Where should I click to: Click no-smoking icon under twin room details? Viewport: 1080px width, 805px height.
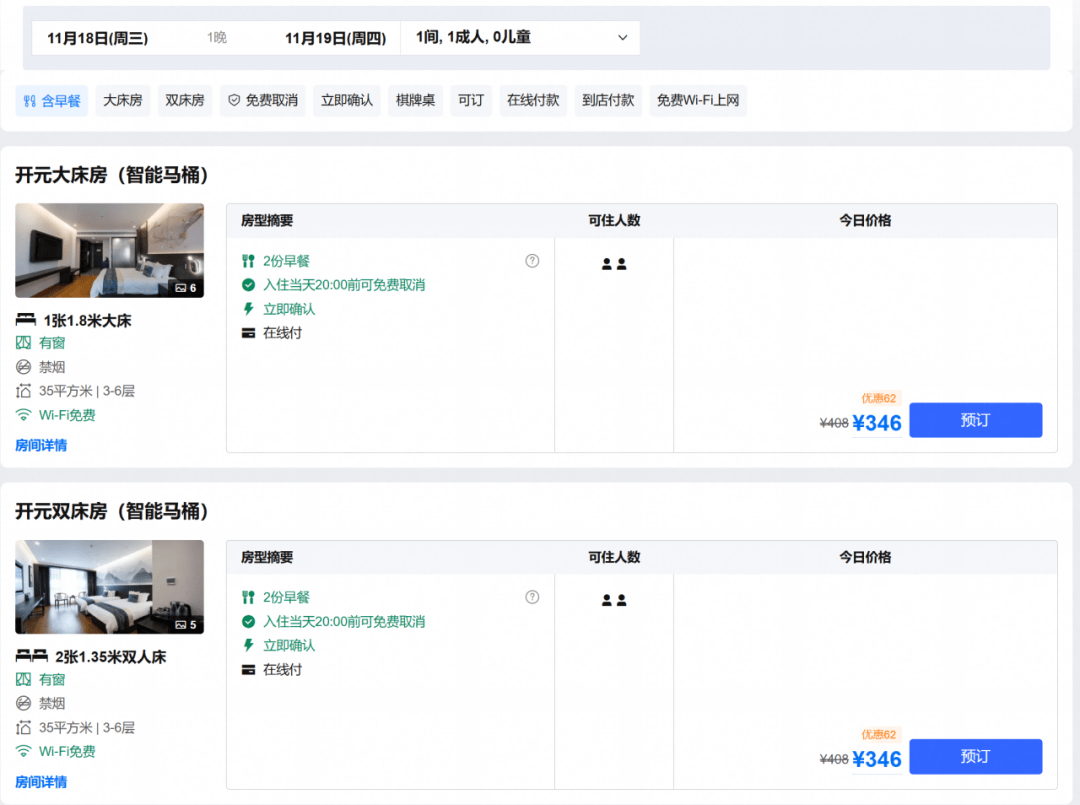[x=23, y=703]
